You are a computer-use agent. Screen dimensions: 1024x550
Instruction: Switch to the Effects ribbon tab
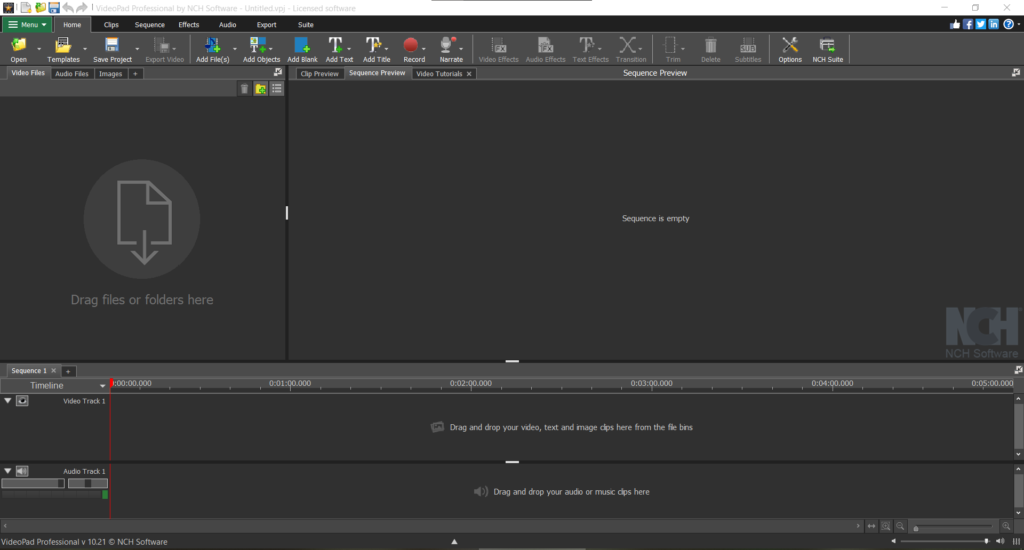click(x=188, y=24)
